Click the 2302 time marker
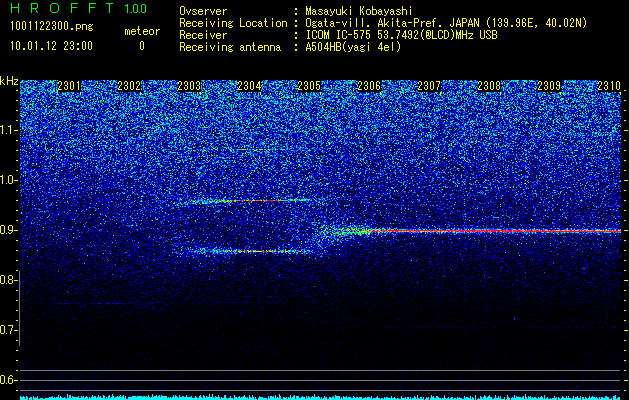Image resolution: width=629 pixels, height=400 pixels. point(129,86)
